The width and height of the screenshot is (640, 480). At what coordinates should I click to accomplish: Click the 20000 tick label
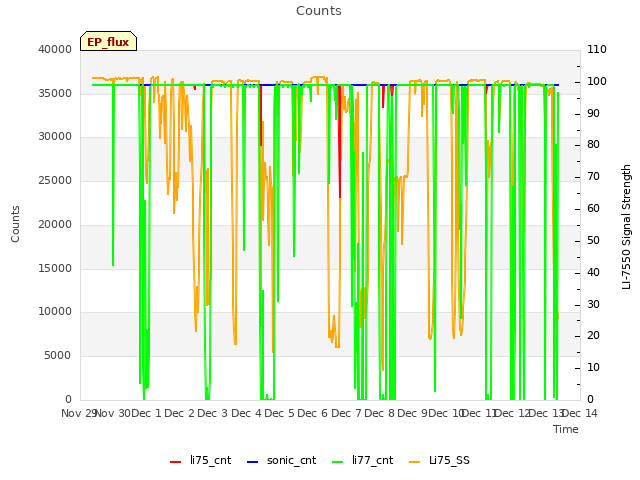tap(55, 224)
